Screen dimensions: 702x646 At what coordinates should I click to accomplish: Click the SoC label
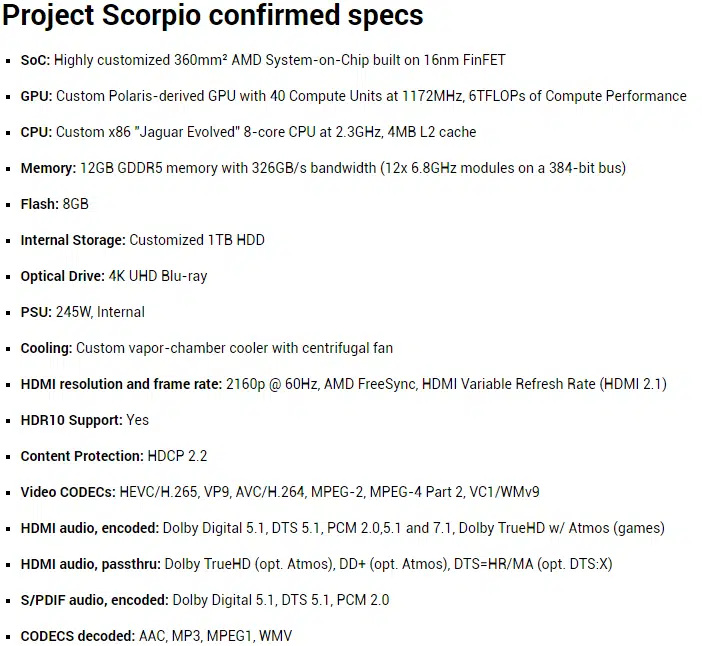point(35,60)
